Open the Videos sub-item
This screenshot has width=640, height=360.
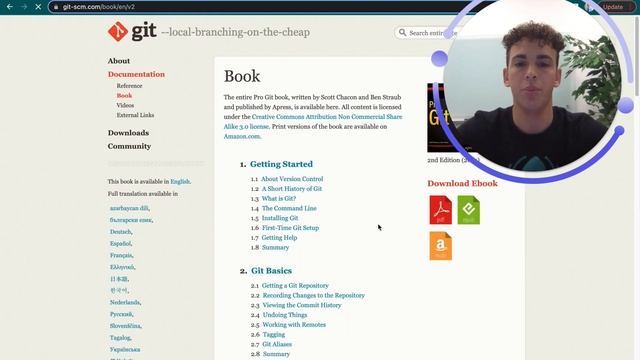click(x=125, y=105)
